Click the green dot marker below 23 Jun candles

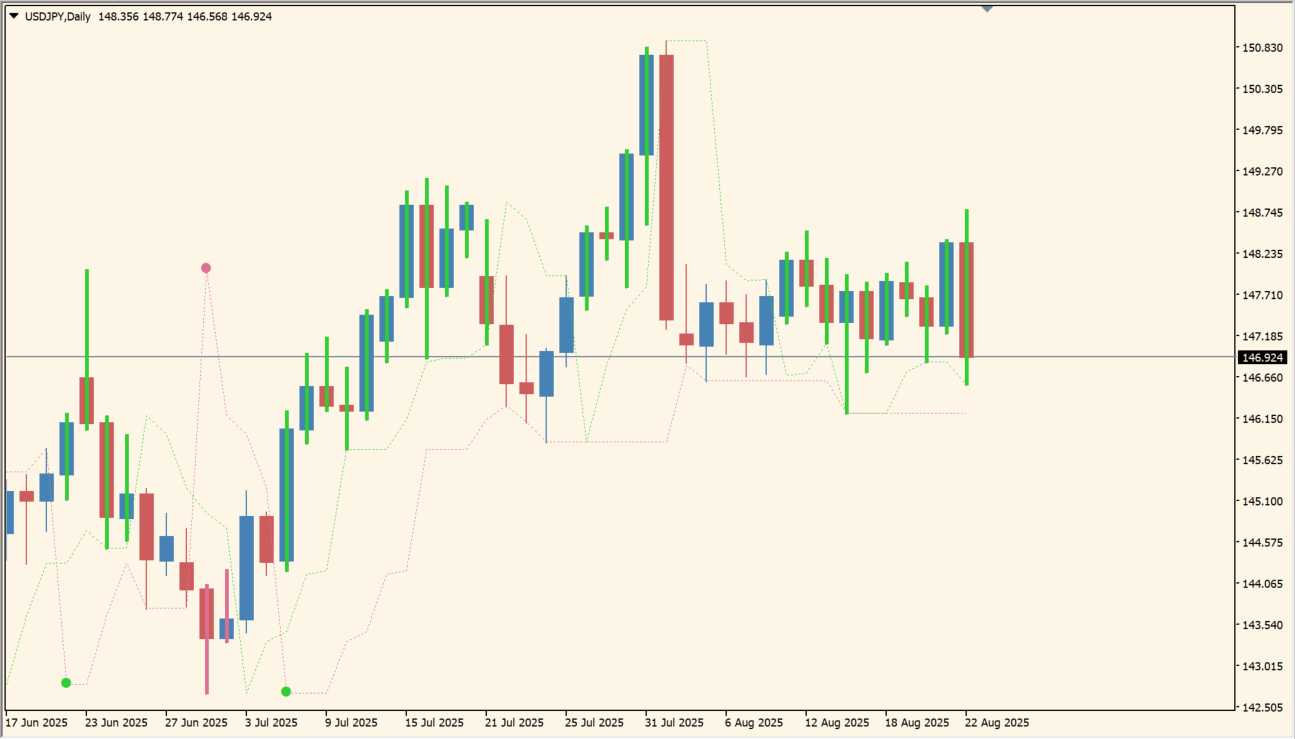click(x=66, y=683)
